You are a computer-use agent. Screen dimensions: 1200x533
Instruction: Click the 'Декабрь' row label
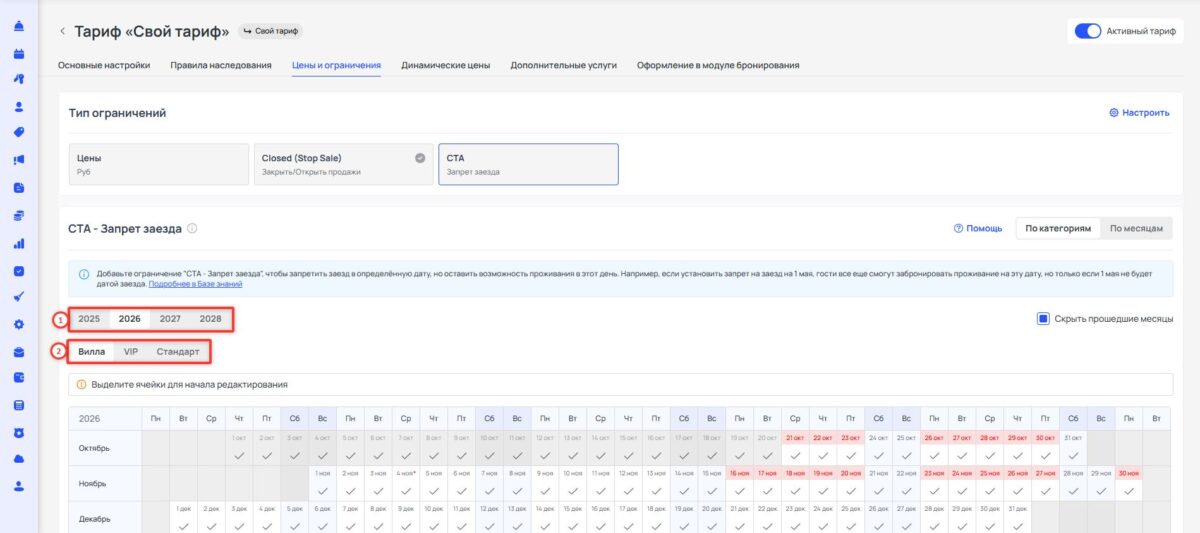105,517
